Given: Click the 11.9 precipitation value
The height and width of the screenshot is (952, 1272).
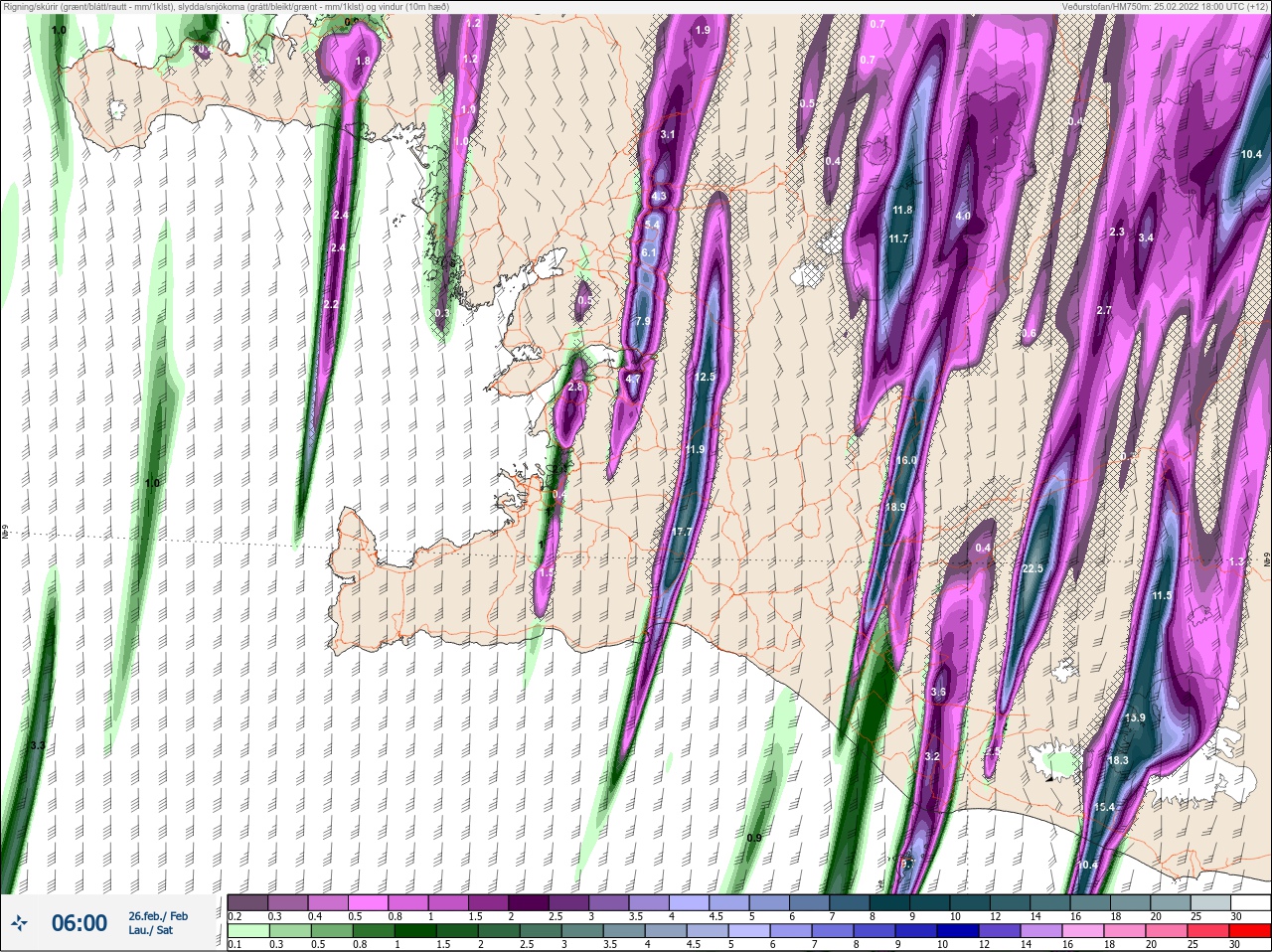Looking at the screenshot, I should click(695, 449).
